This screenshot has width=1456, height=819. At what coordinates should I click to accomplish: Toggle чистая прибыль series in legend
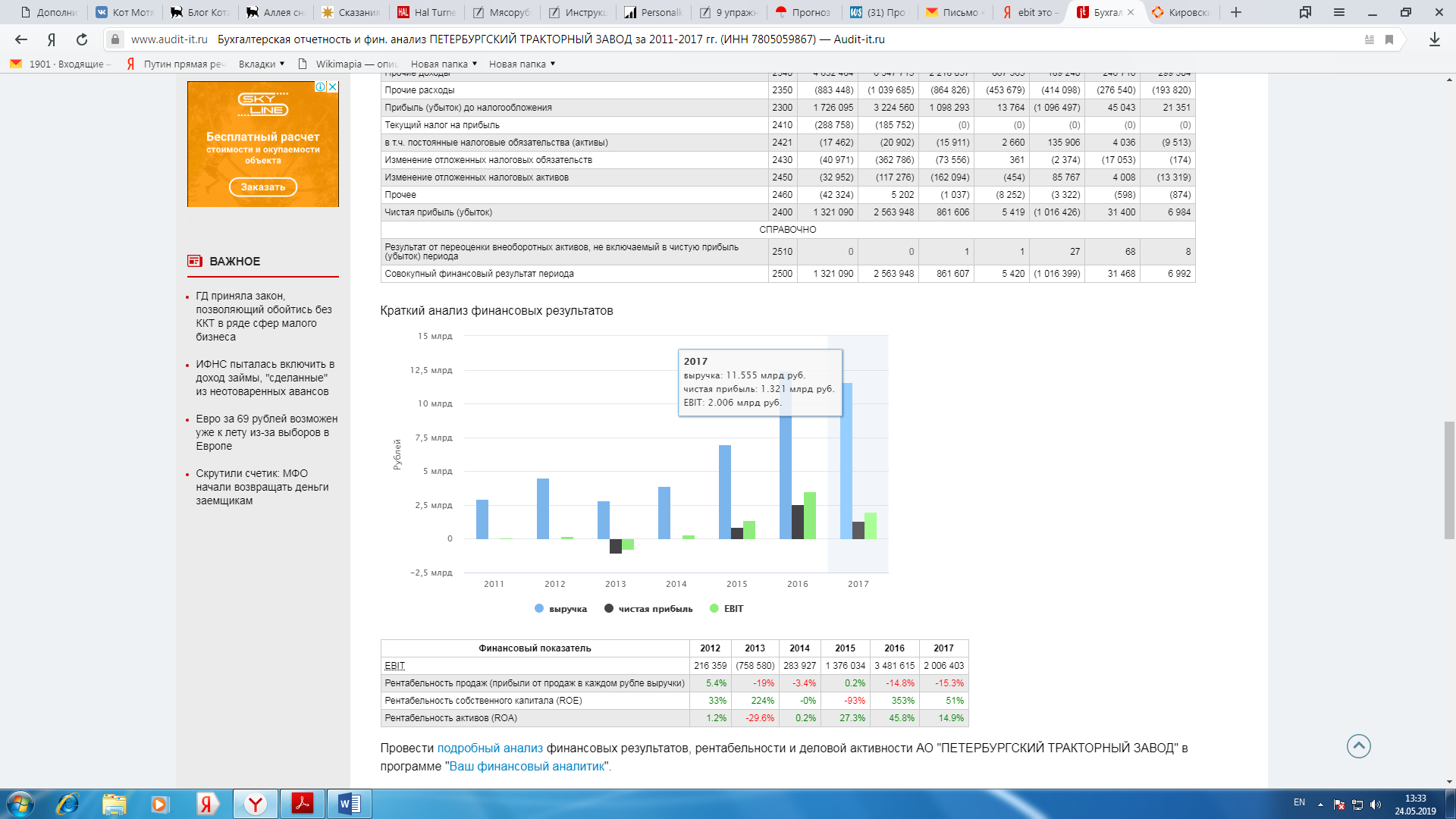648,609
